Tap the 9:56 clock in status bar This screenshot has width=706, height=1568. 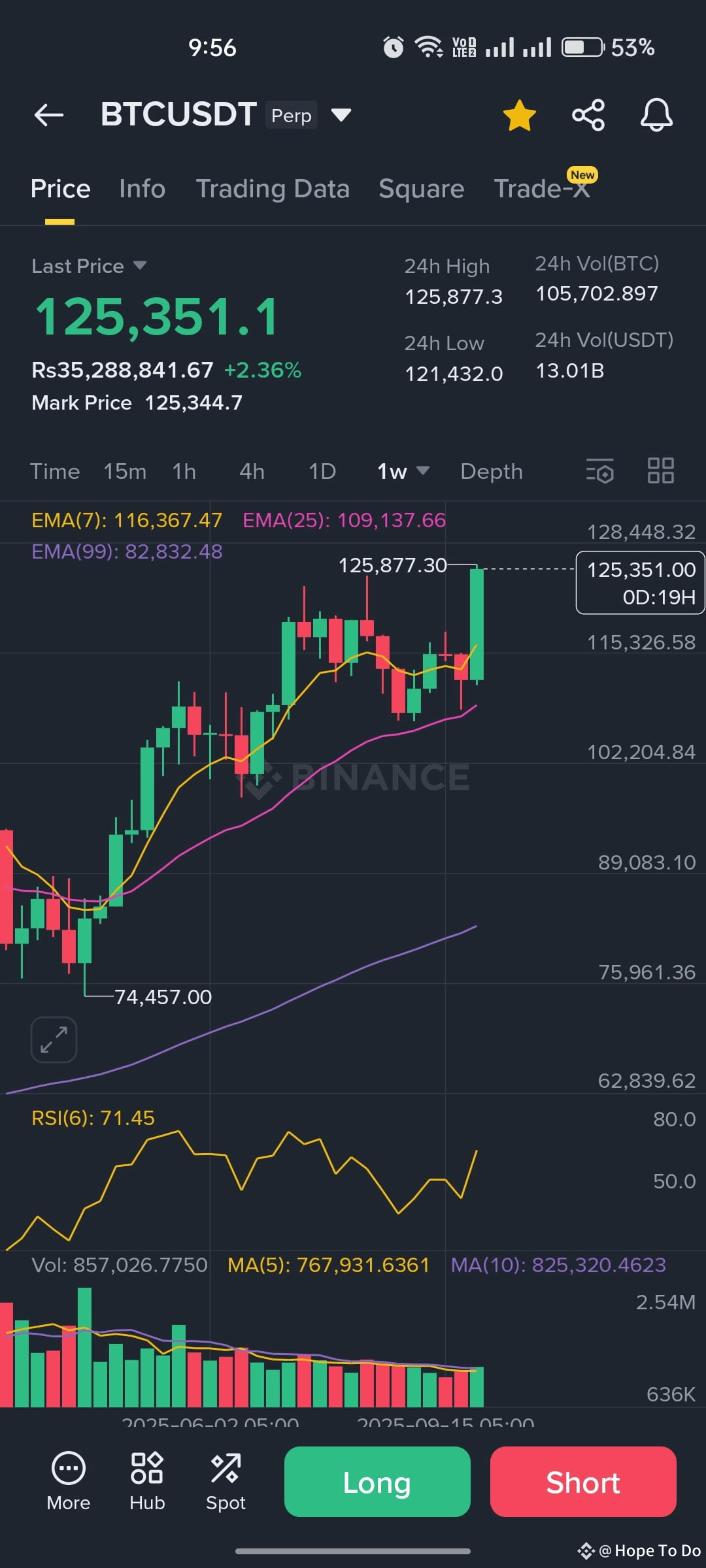(x=212, y=48)
